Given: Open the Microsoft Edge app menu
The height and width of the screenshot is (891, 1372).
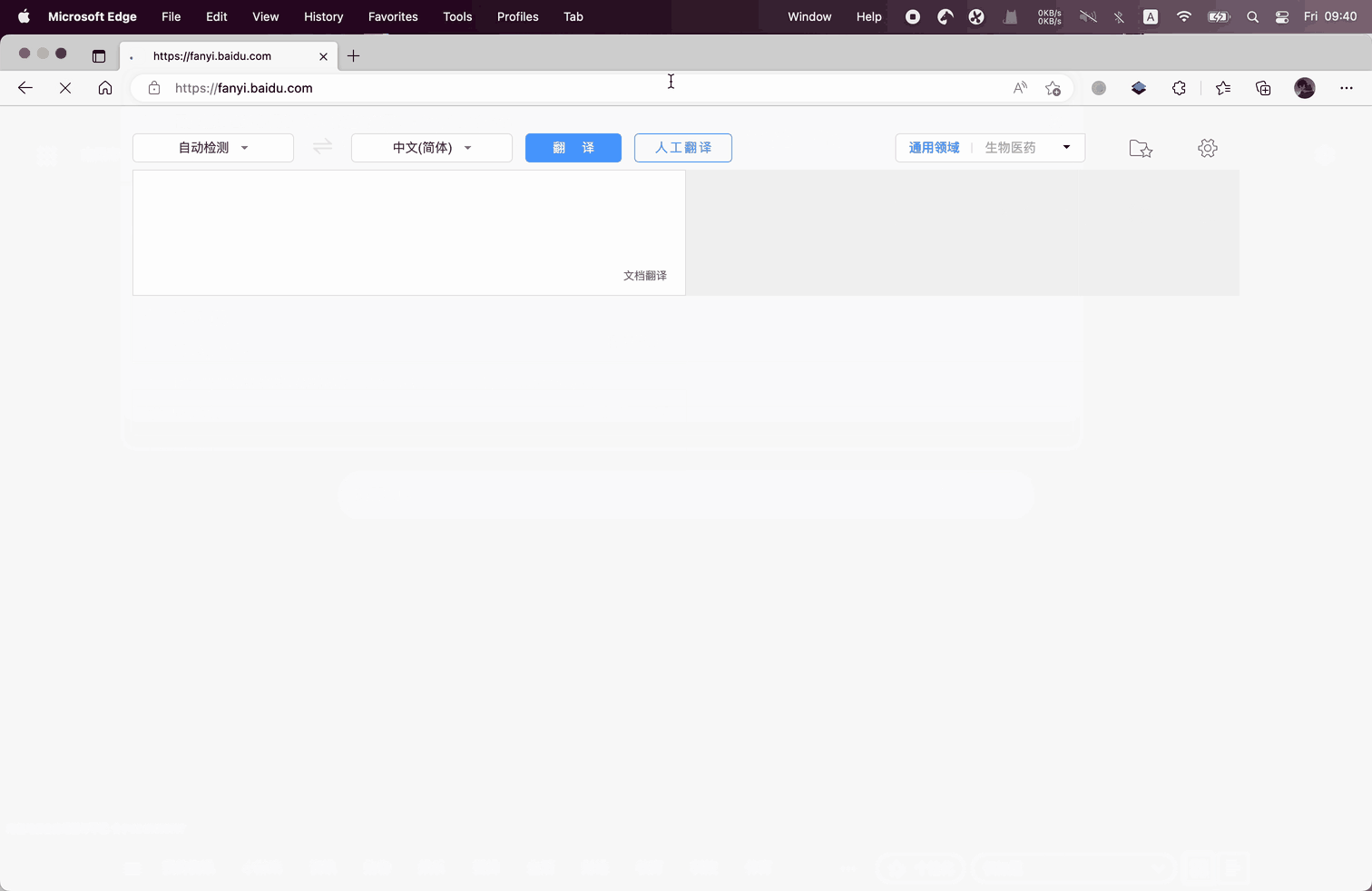Looking at the screenshot, I should (x=93, y=16).
